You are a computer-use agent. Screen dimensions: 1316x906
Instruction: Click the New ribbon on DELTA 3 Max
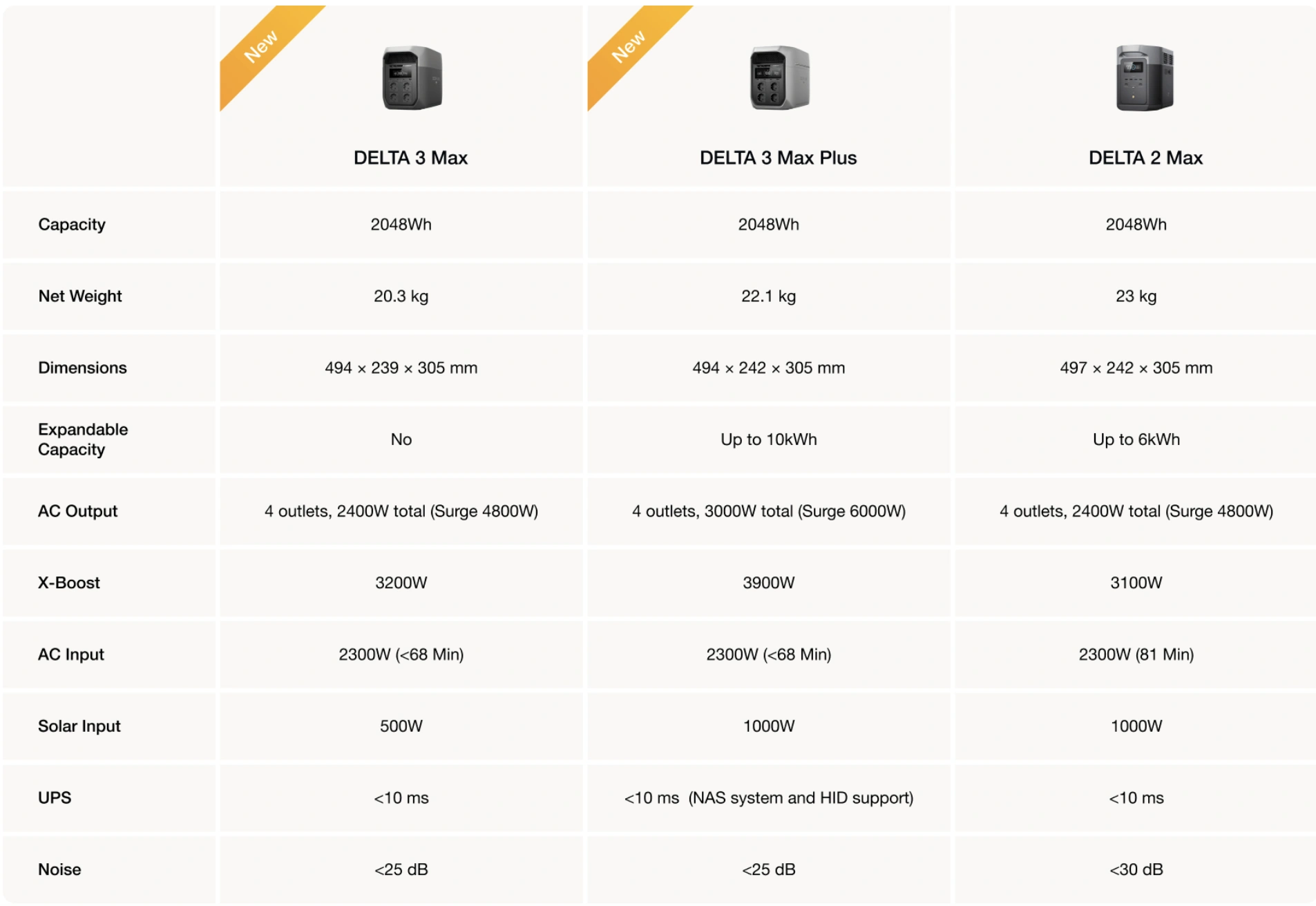click(262, 46)
